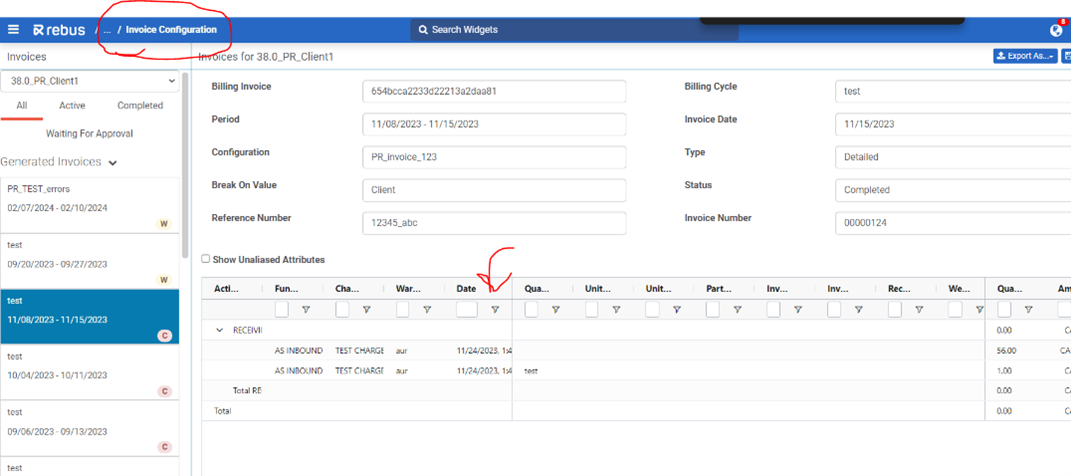
Task: Switch to the Active tab
Action: tap(72, 105)
